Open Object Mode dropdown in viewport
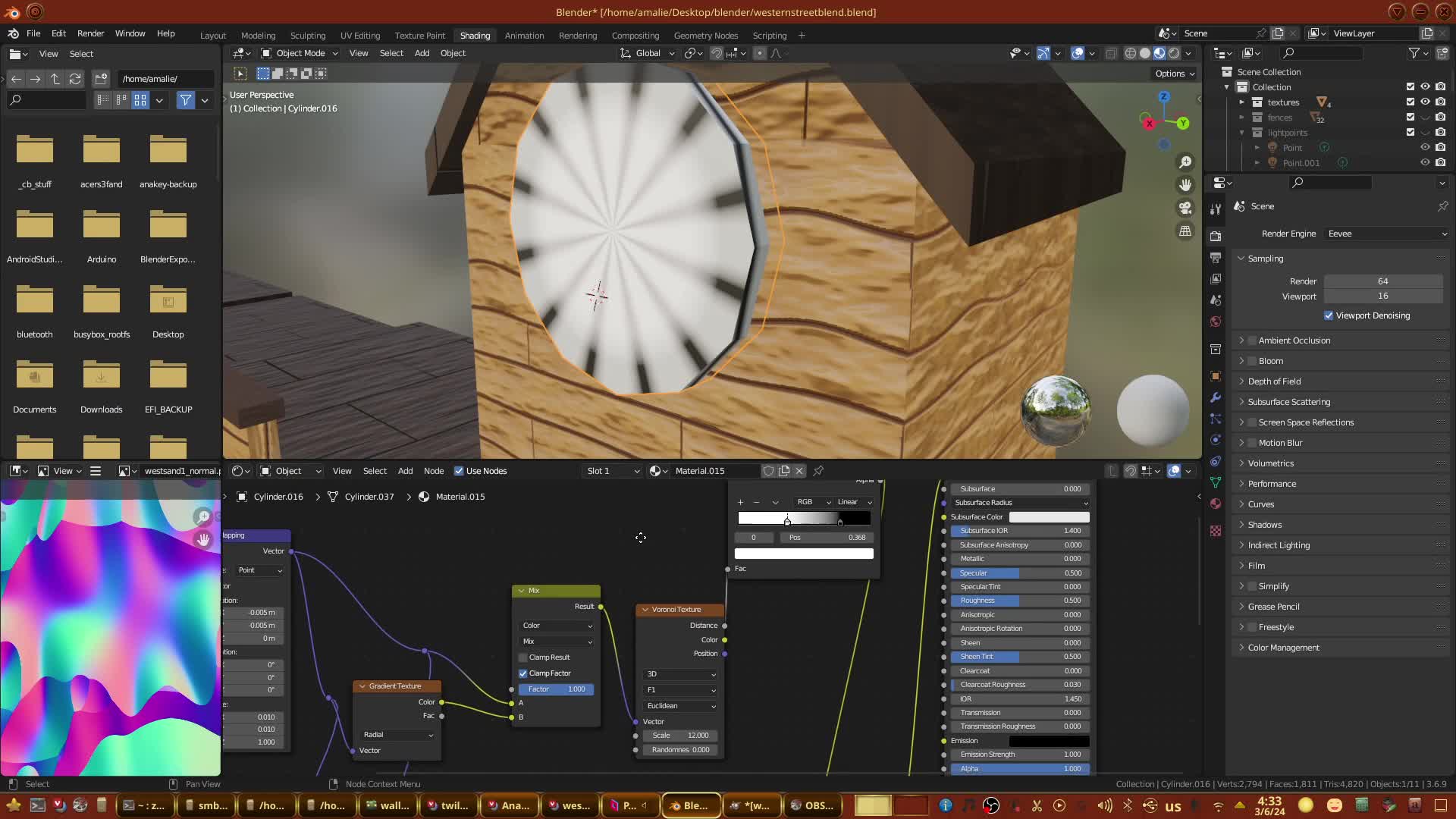1456x819 pixels. tap(300, 53)
